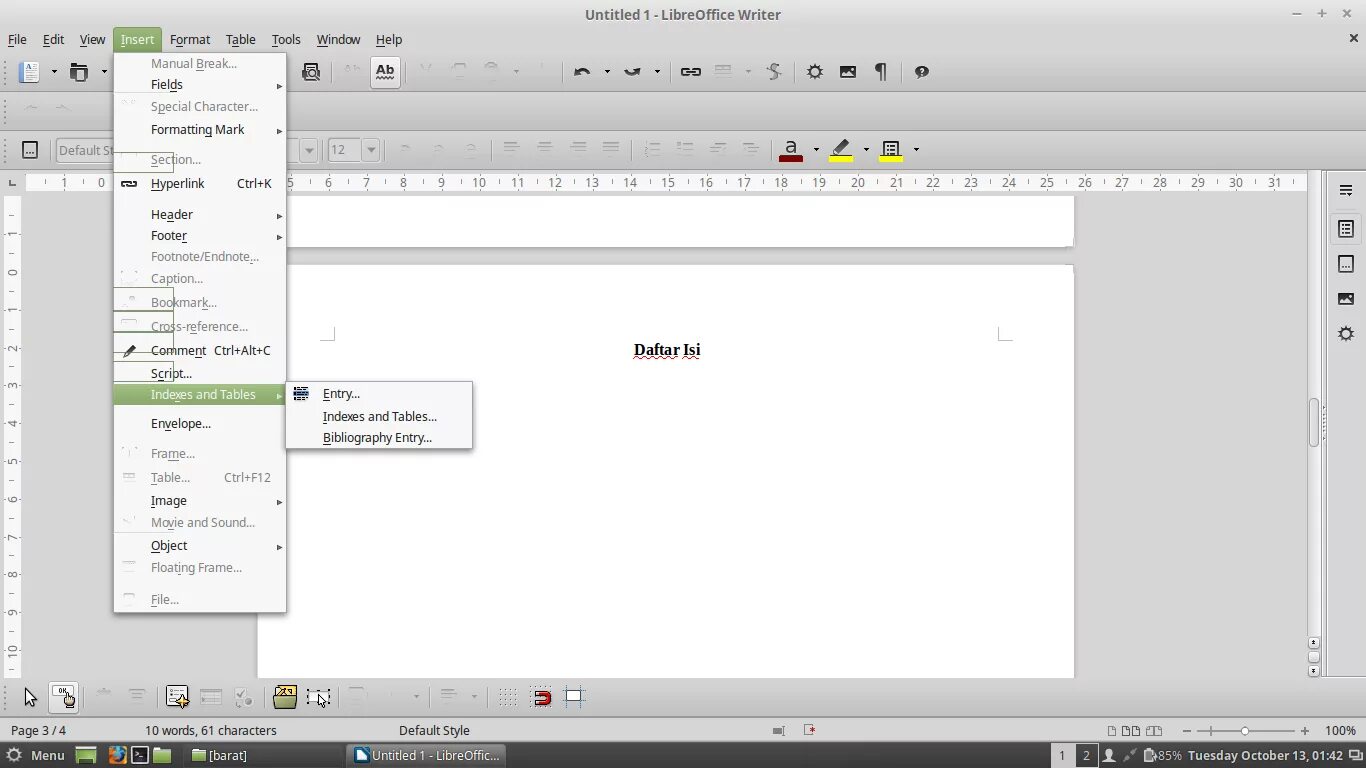1366x768 pixels.
Task: Open sidebar Gallery deck icon
Action: (1346, 299)
